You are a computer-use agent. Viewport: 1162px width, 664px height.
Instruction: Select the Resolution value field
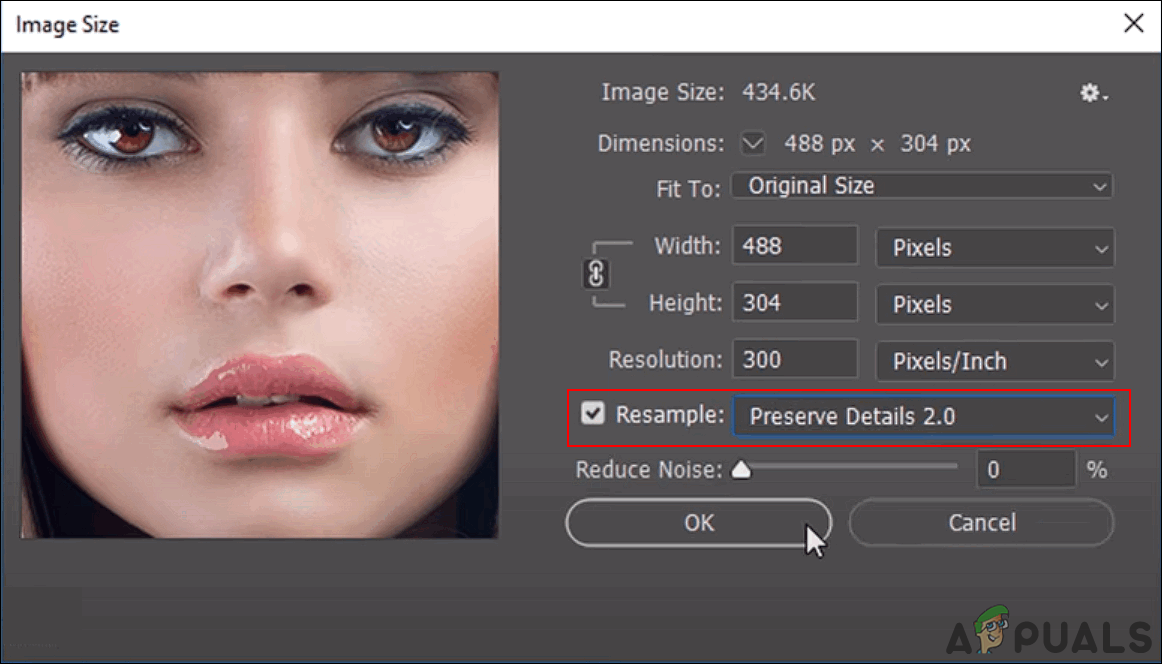(x=794, y=360)
